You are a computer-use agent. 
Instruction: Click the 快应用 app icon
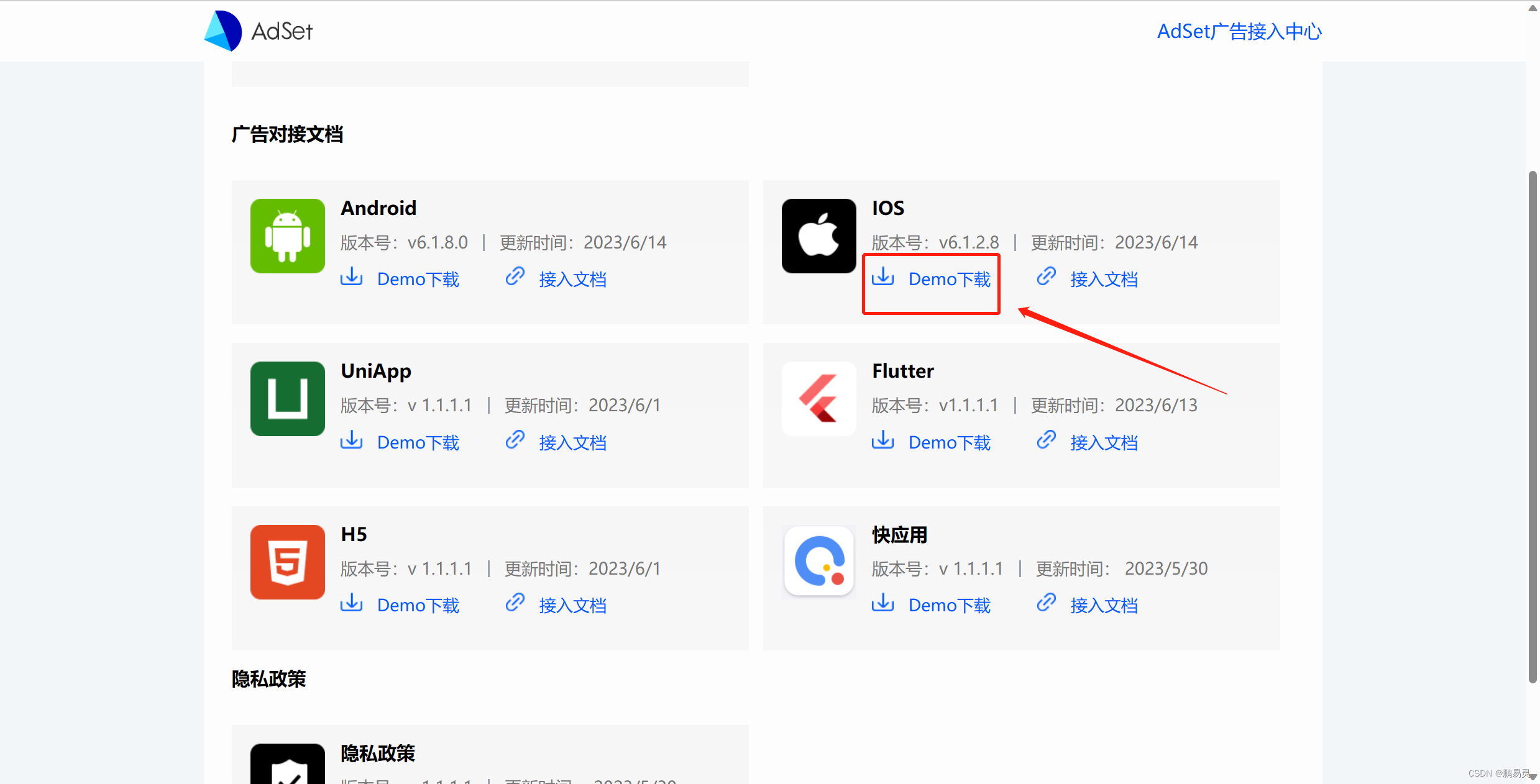(x=819, y=562)
